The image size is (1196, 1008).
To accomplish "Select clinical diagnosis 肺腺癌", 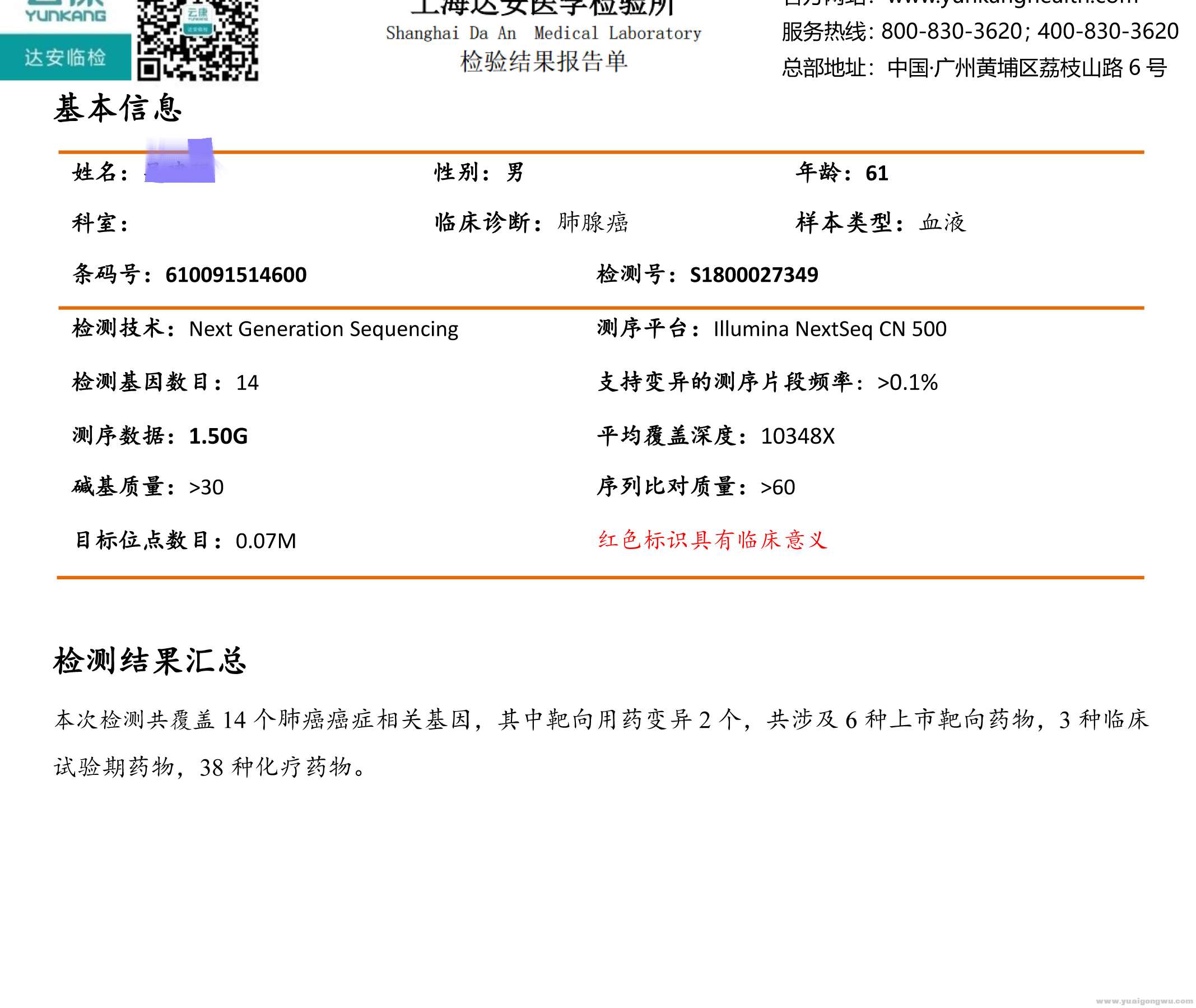I will pos(593,222).
